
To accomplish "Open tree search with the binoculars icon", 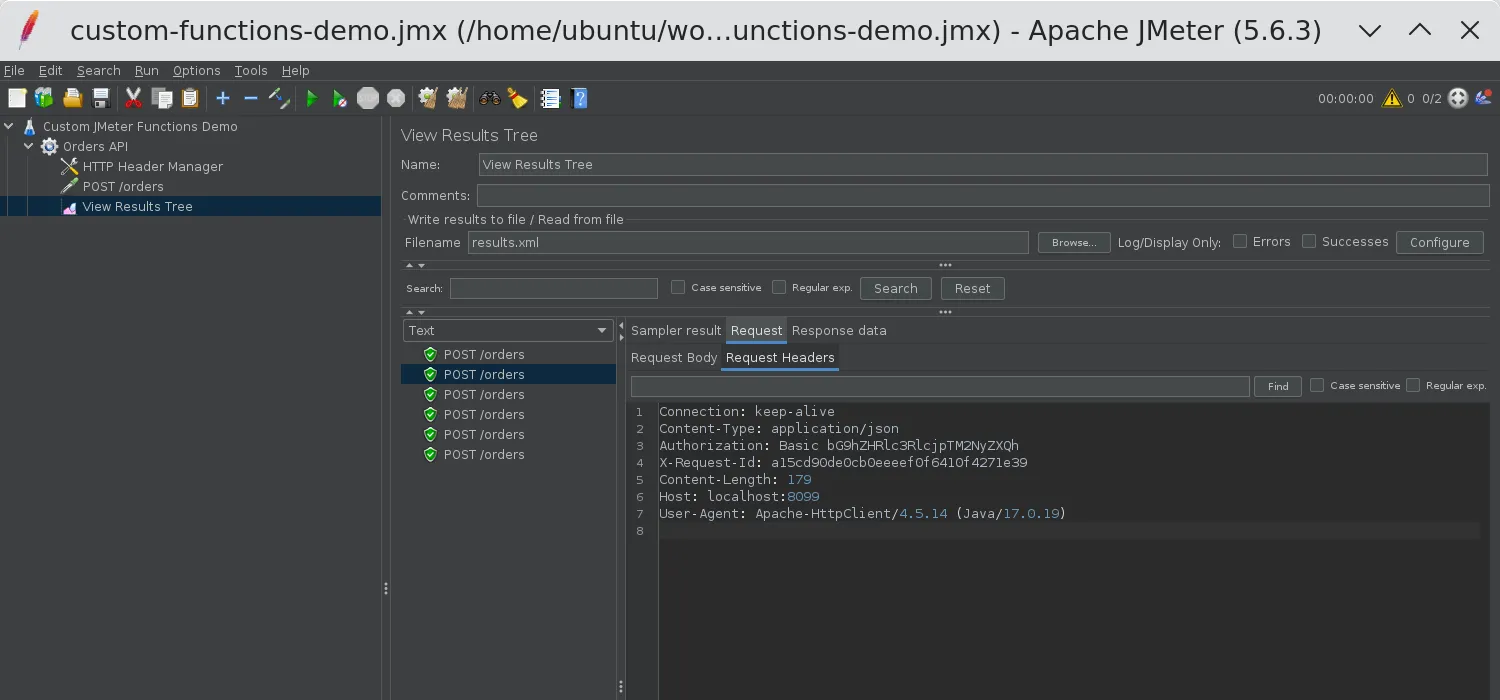I will (490, 98).
